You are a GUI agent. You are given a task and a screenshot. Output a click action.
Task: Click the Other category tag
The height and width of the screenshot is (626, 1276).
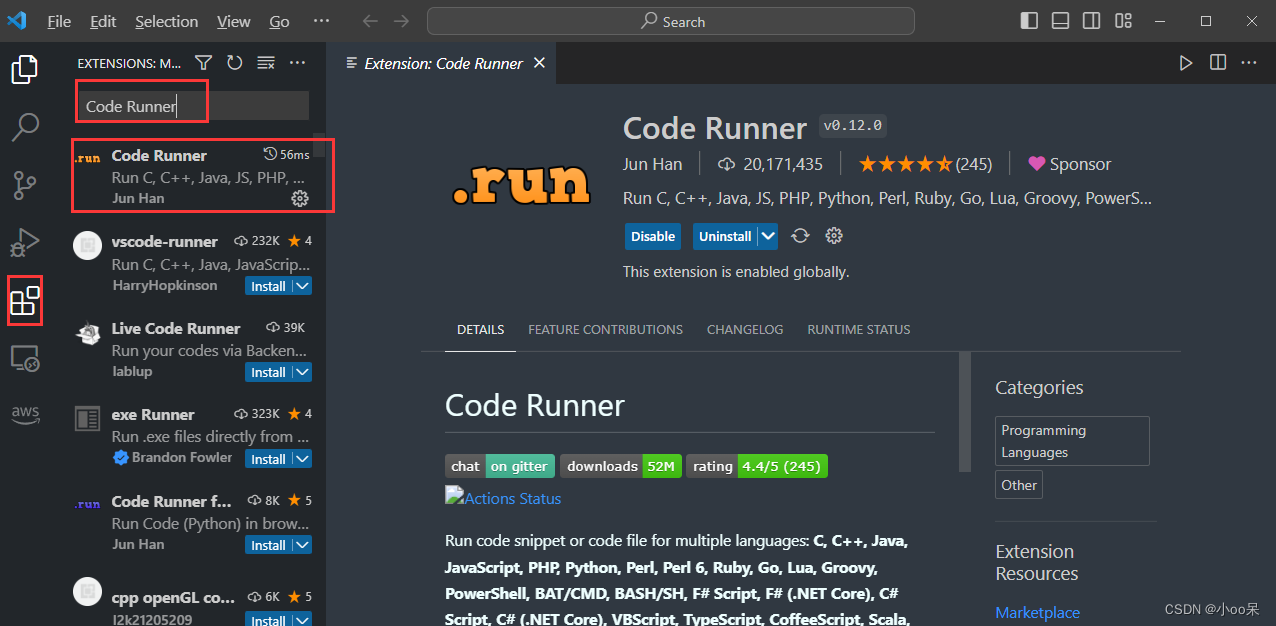pyautogui.click(x=1019, y=485)
